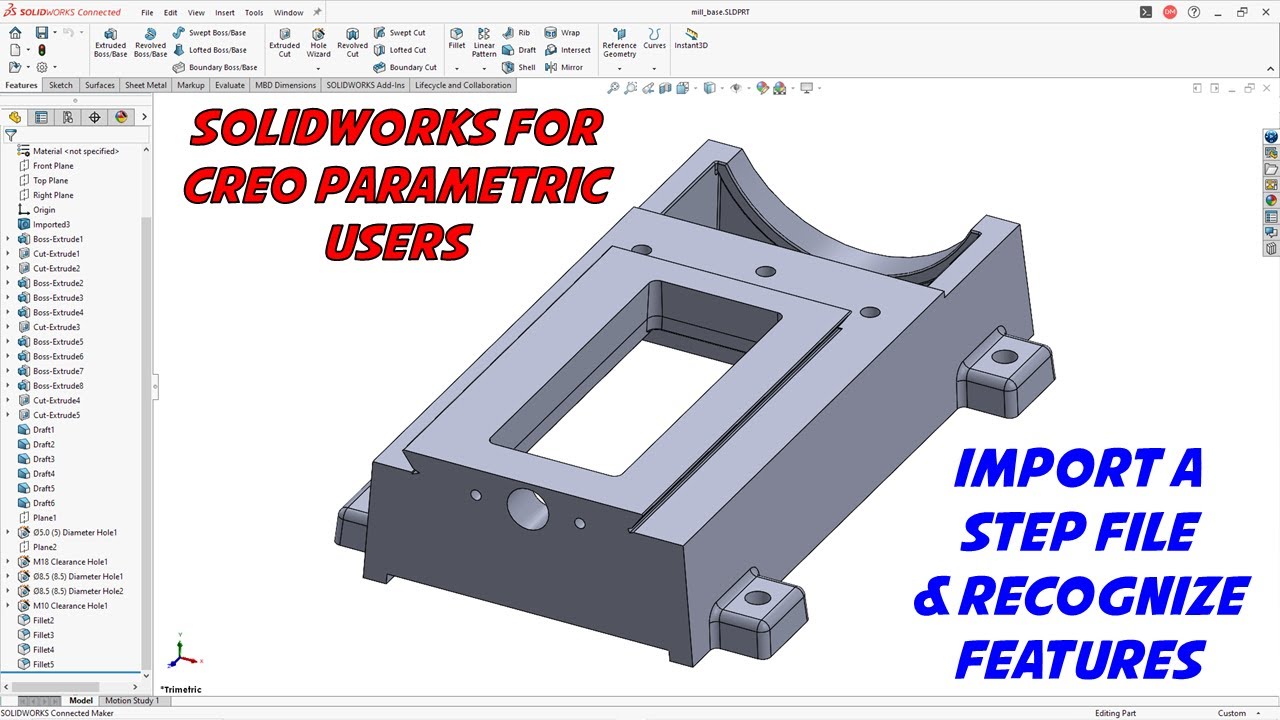Open the Hole Wizard
Image resolution: width=1280 pixels, height=720 pixels.
[318, 42]
